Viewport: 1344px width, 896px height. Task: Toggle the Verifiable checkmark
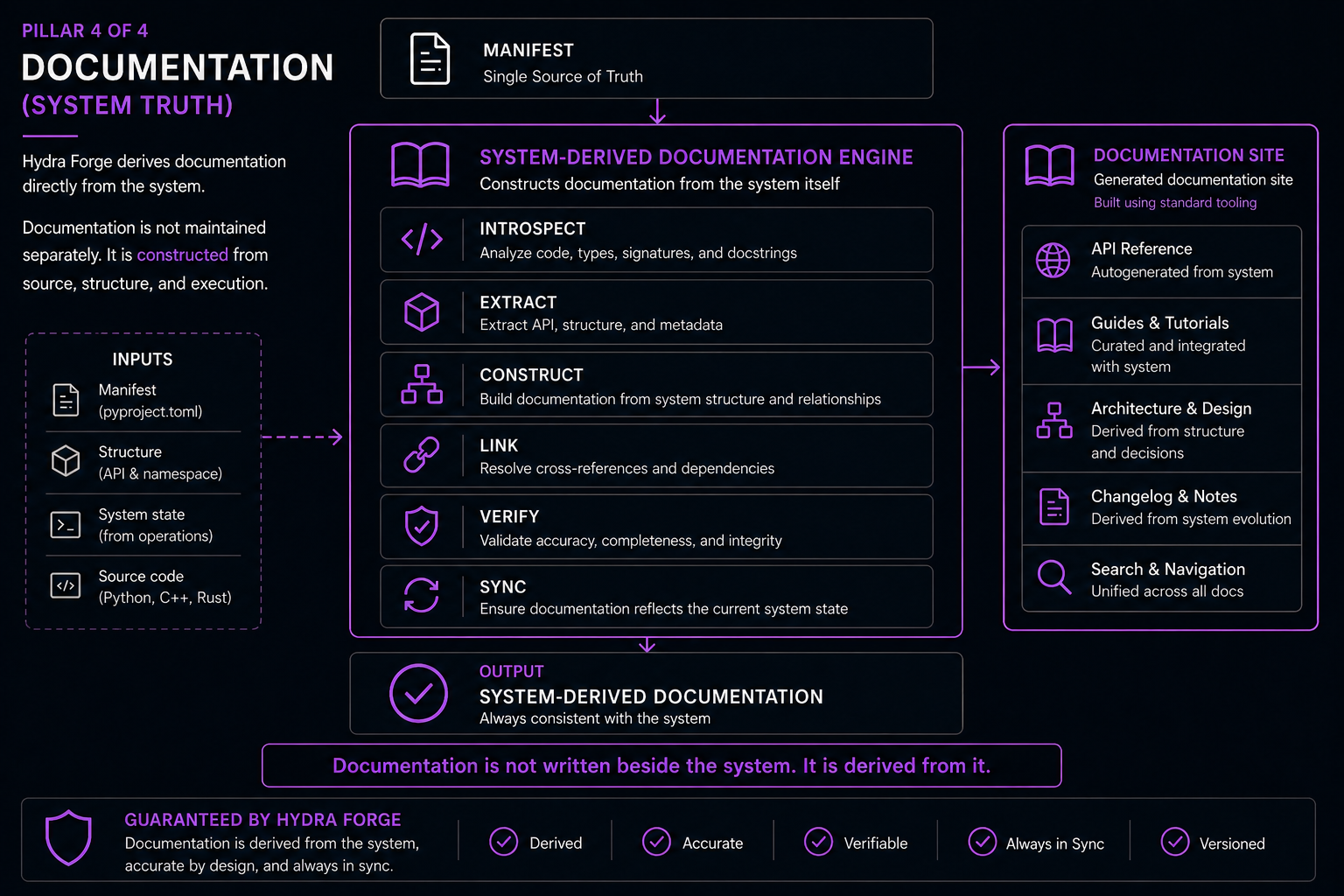point(818,842)
